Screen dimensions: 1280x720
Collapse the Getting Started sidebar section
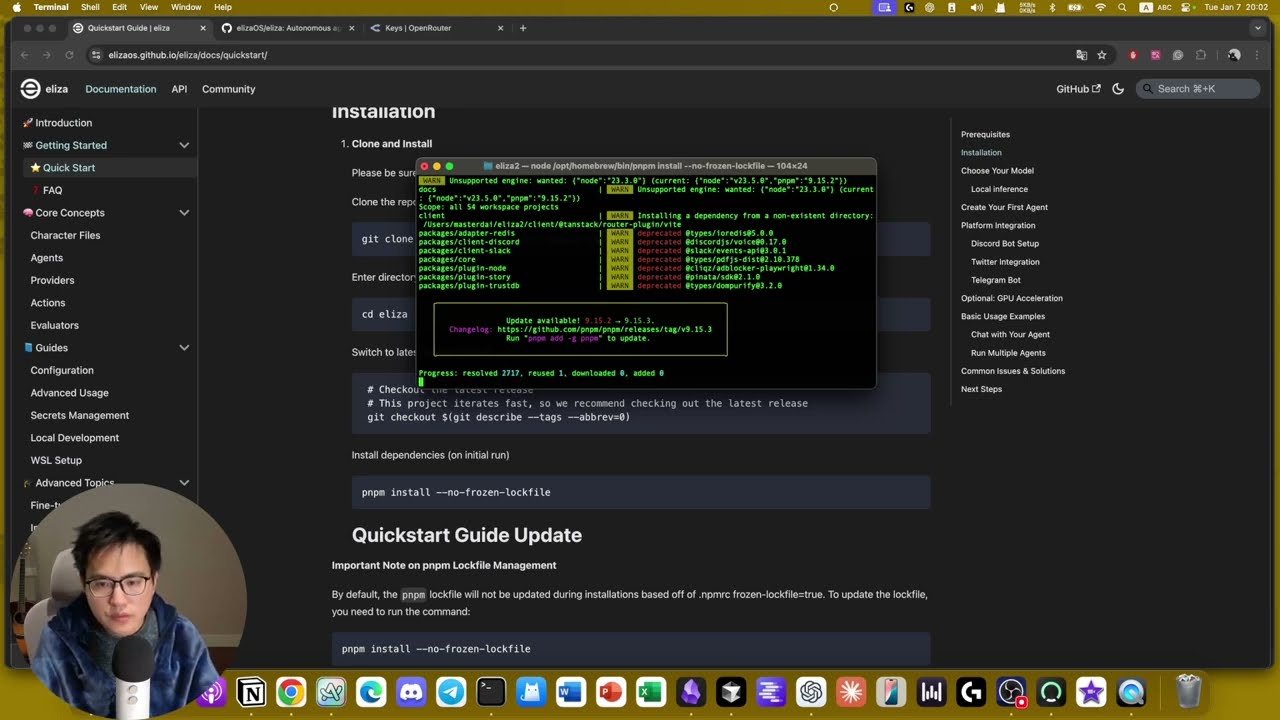tap(184, 145)
